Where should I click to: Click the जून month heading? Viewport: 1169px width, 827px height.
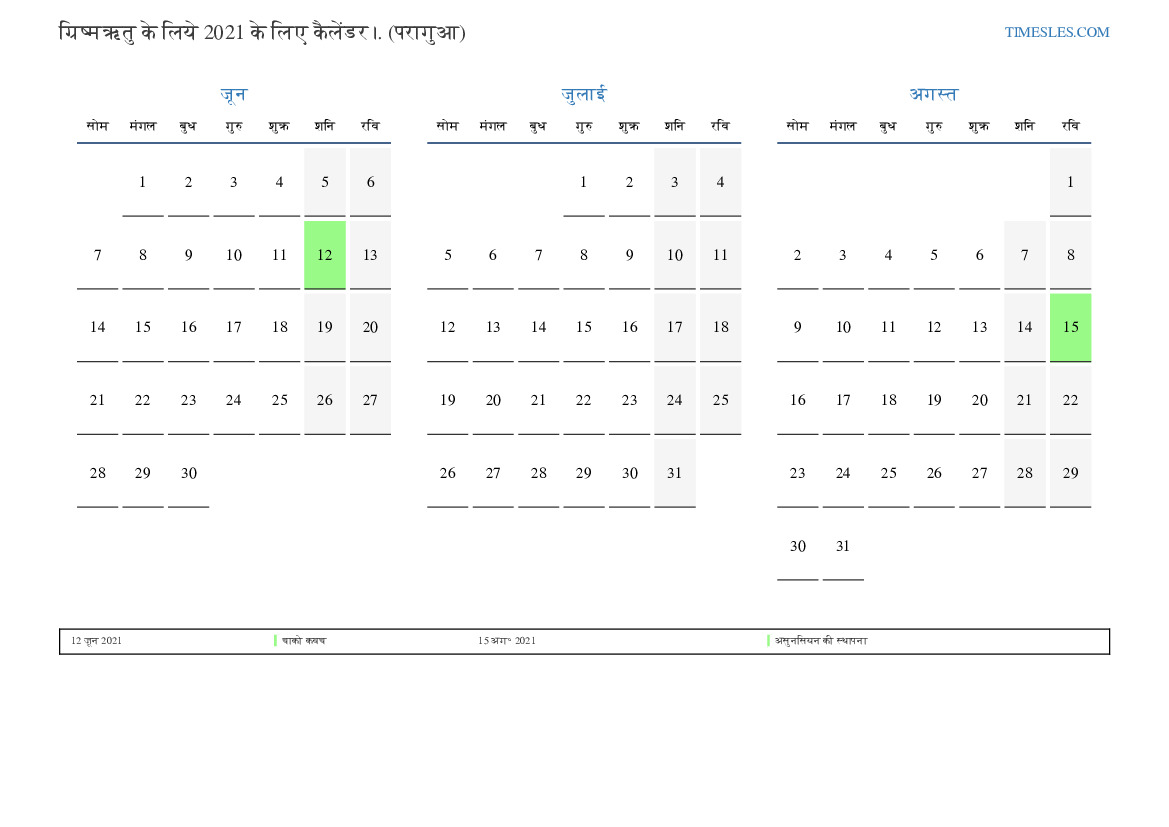coord(233,95)
